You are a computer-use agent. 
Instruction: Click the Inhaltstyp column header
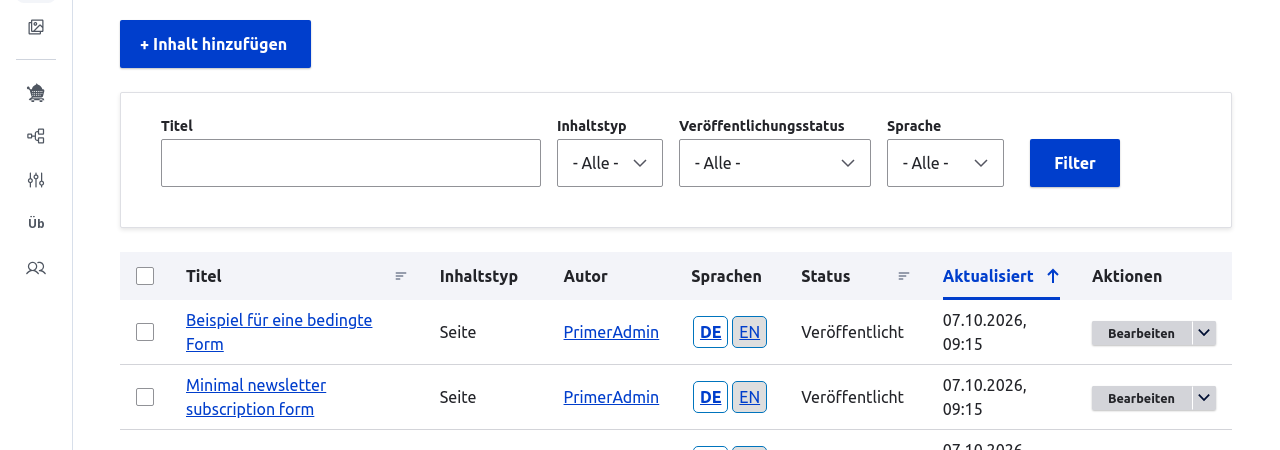pos(479,276)
